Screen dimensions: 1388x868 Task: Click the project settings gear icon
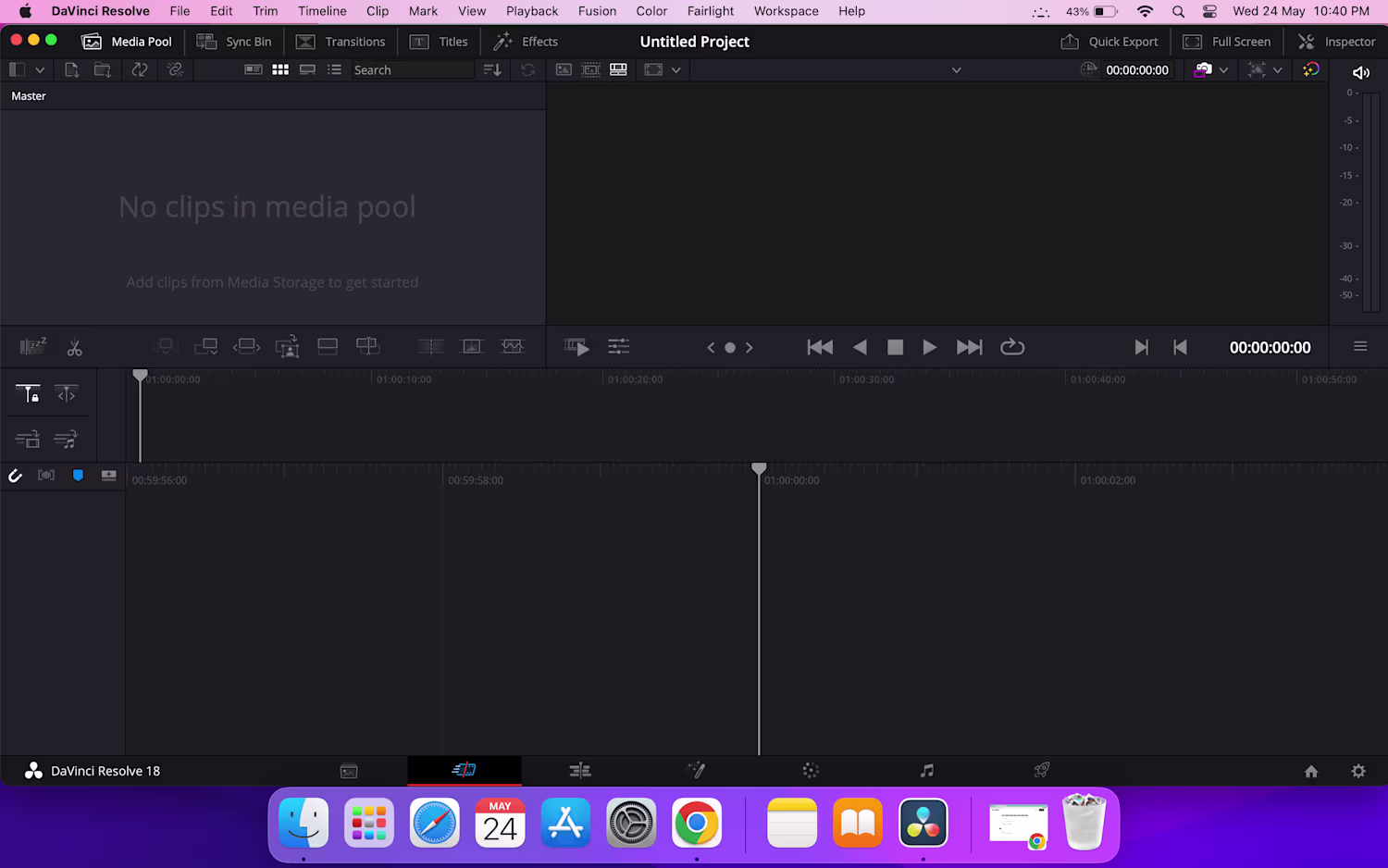[1357, 771]
